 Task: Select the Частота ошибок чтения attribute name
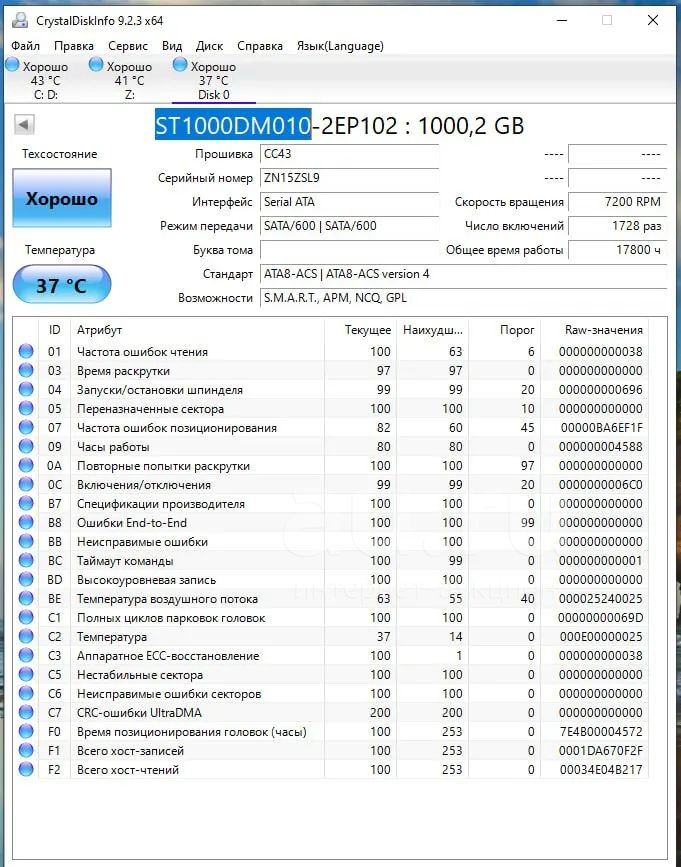(142, 352)
